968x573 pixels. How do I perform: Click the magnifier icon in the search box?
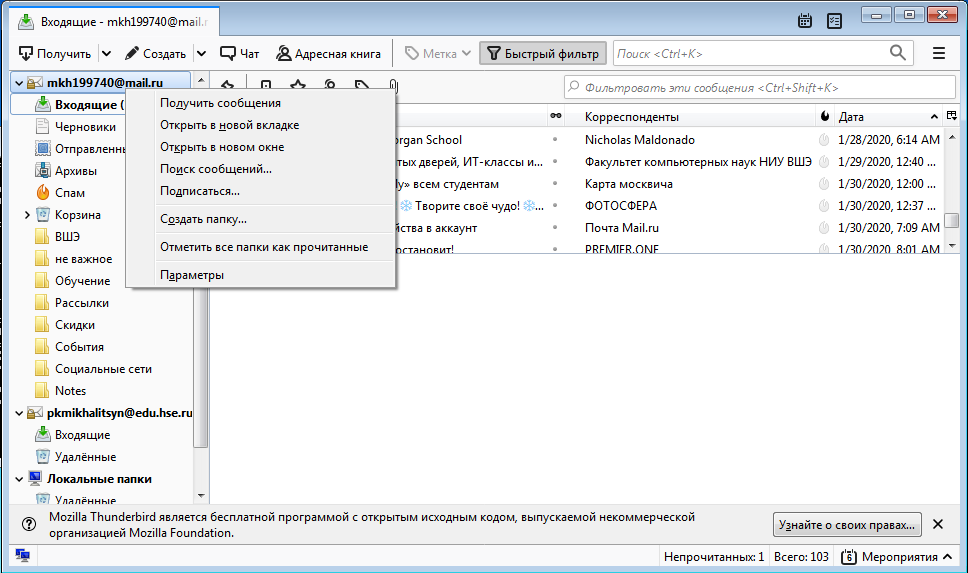pyautogui.click(x=898, y=53)
